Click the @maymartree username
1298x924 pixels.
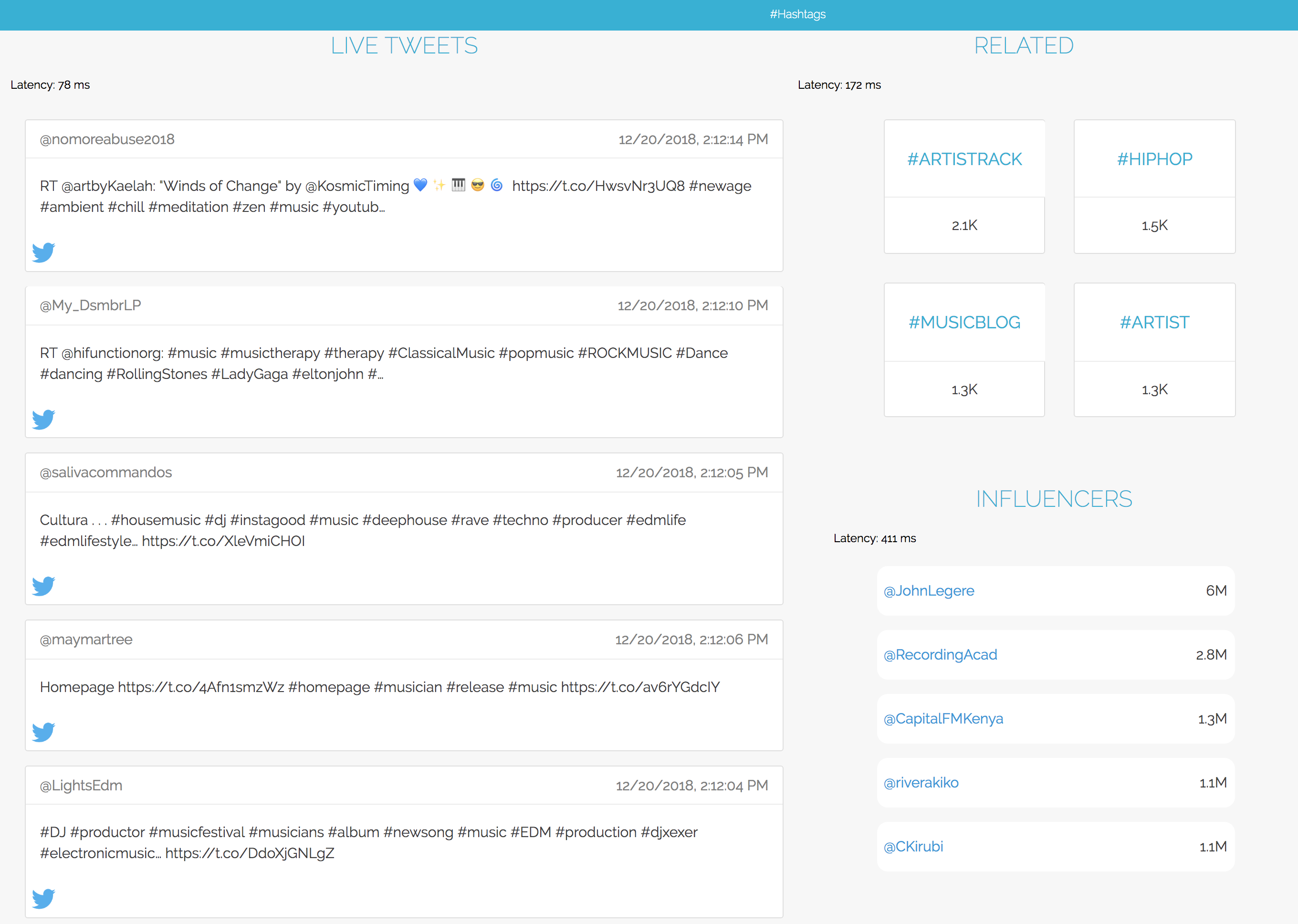tap(86, 640)
